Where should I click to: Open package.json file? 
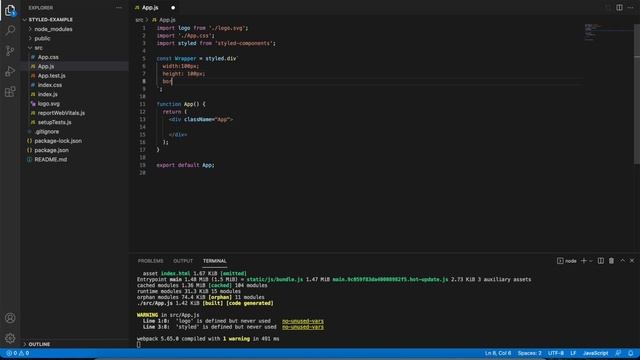51,150
